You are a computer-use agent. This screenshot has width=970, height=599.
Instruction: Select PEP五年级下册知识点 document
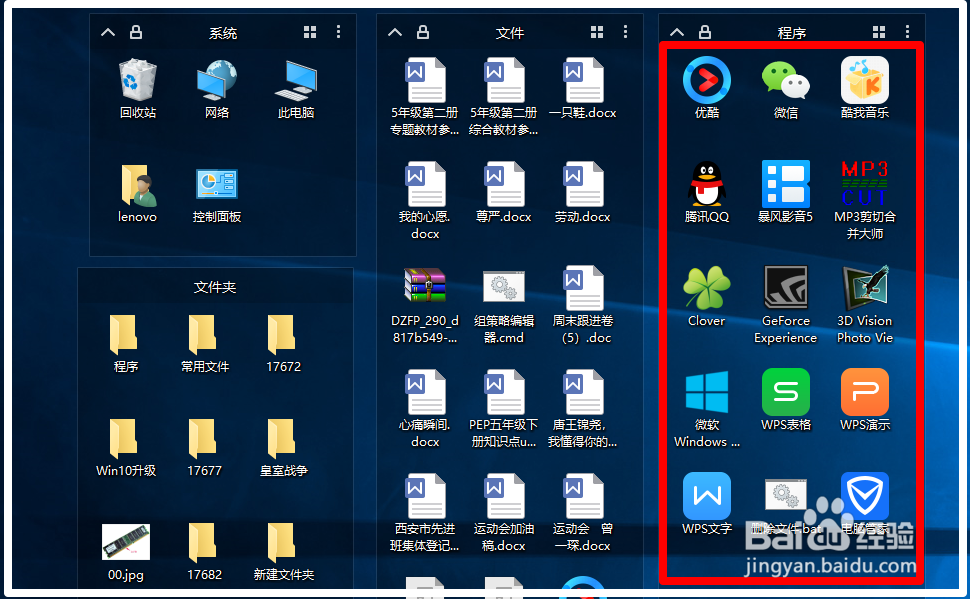tap(504, 392)
